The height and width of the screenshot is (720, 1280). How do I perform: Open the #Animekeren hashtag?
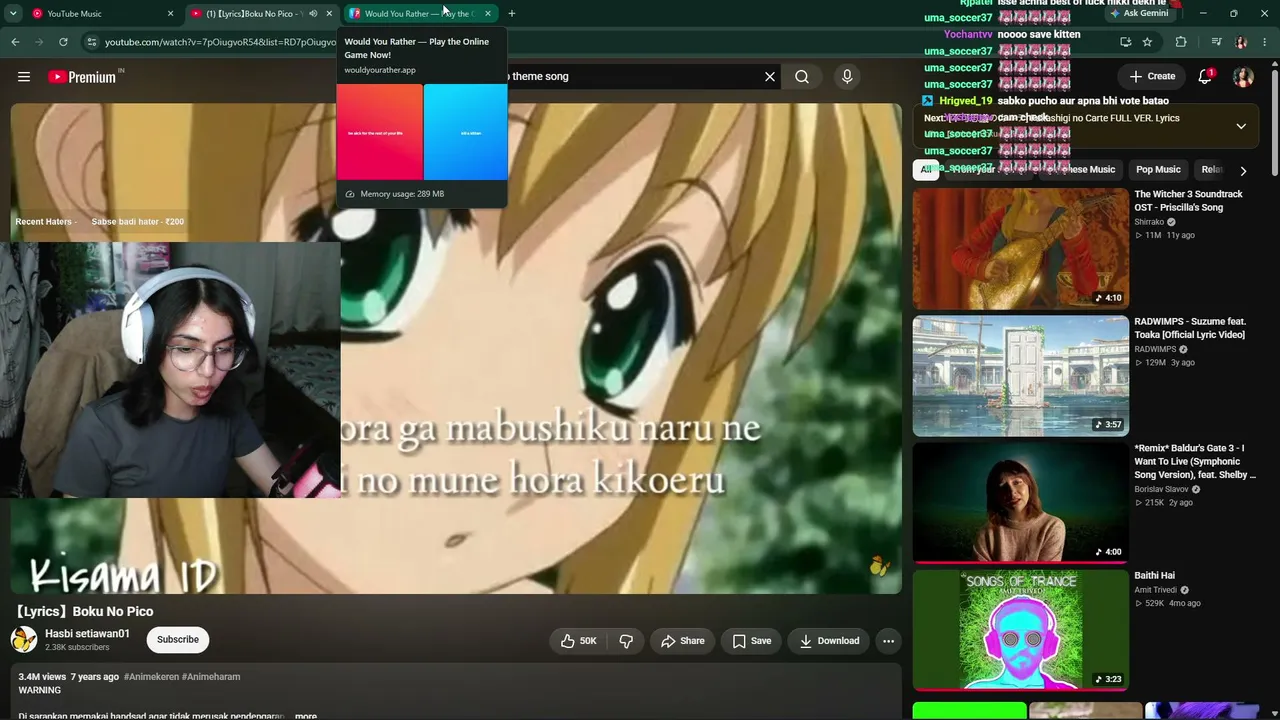click(x=151, y=677)
